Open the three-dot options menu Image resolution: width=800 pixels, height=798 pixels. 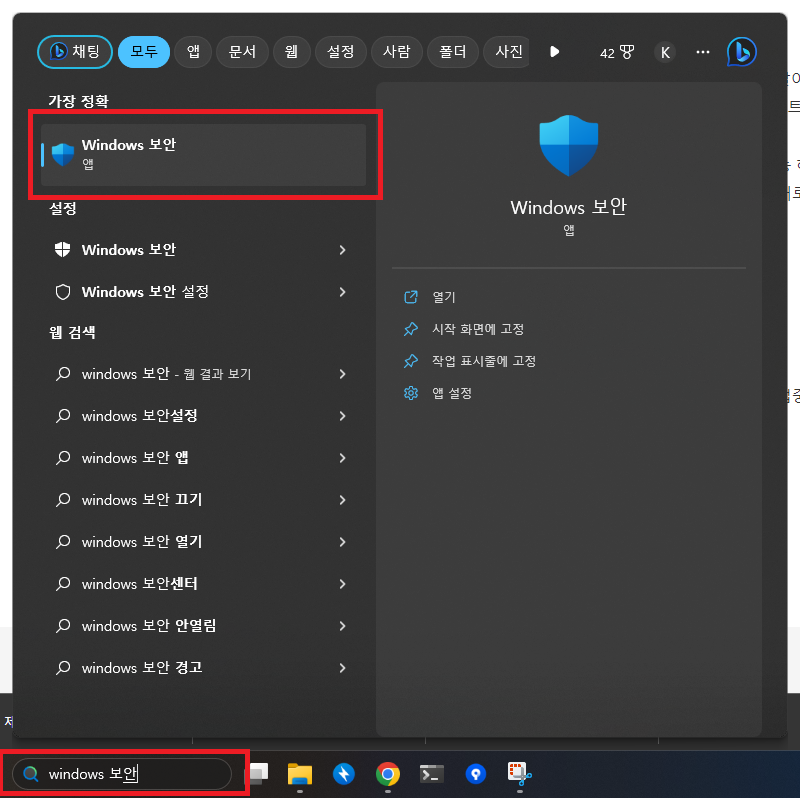pyautogui.click(x=703, y=52)
